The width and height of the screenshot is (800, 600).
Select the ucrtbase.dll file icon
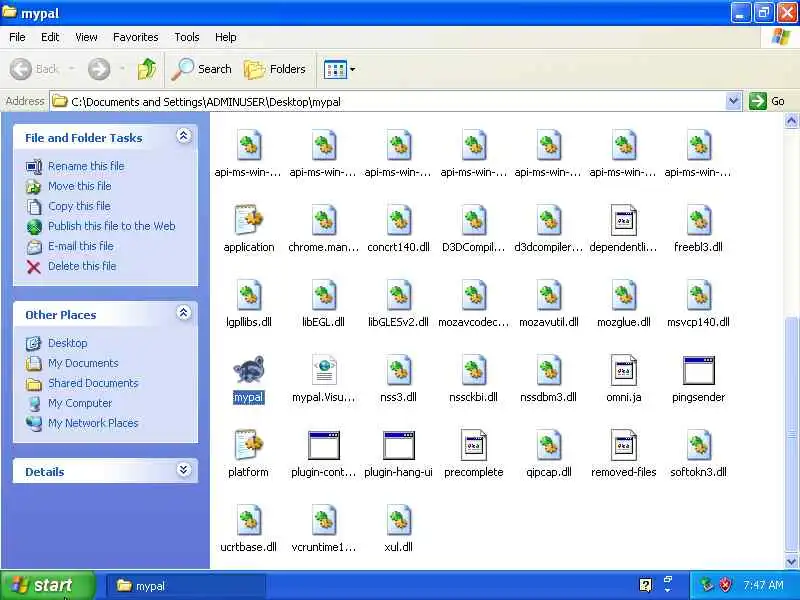(x=248, y=520)
